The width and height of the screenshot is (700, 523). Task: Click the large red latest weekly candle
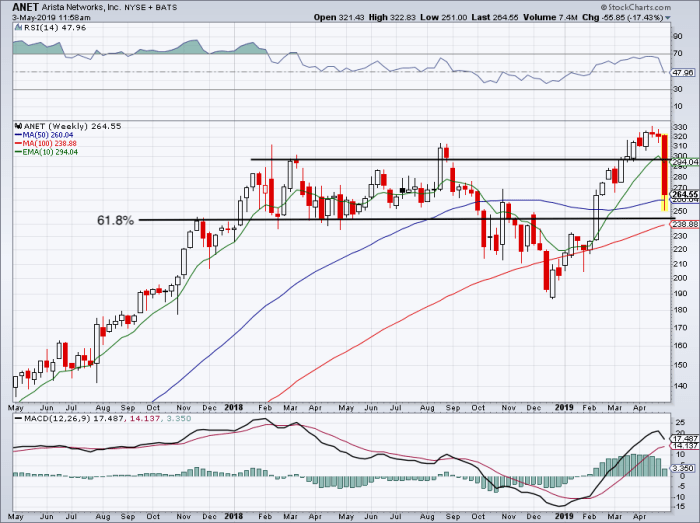tap(664, 165)
